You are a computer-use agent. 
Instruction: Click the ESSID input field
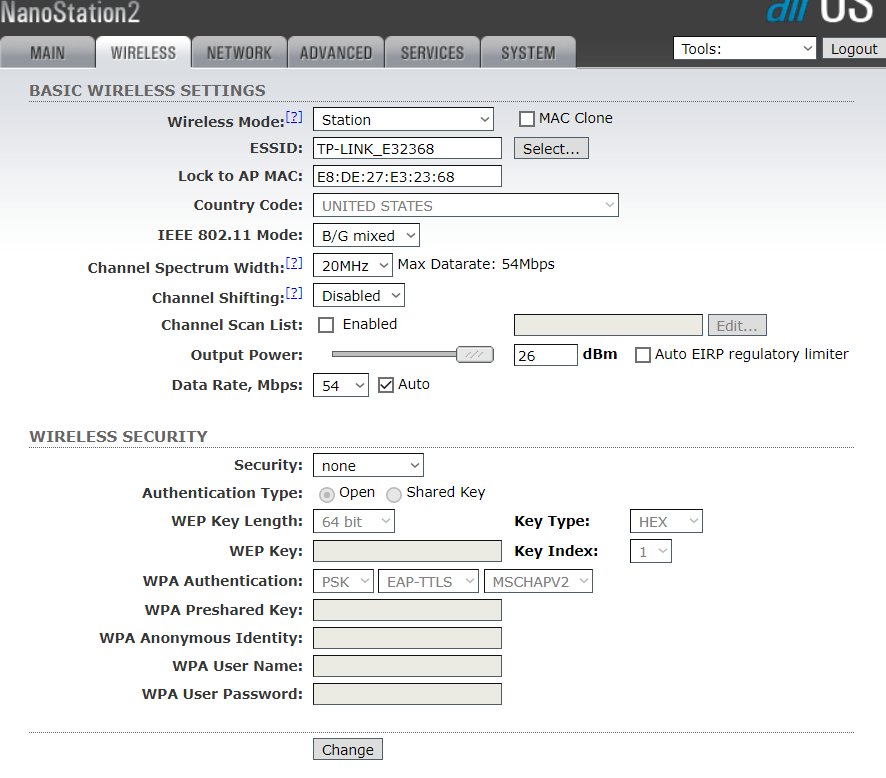[407, 149]
